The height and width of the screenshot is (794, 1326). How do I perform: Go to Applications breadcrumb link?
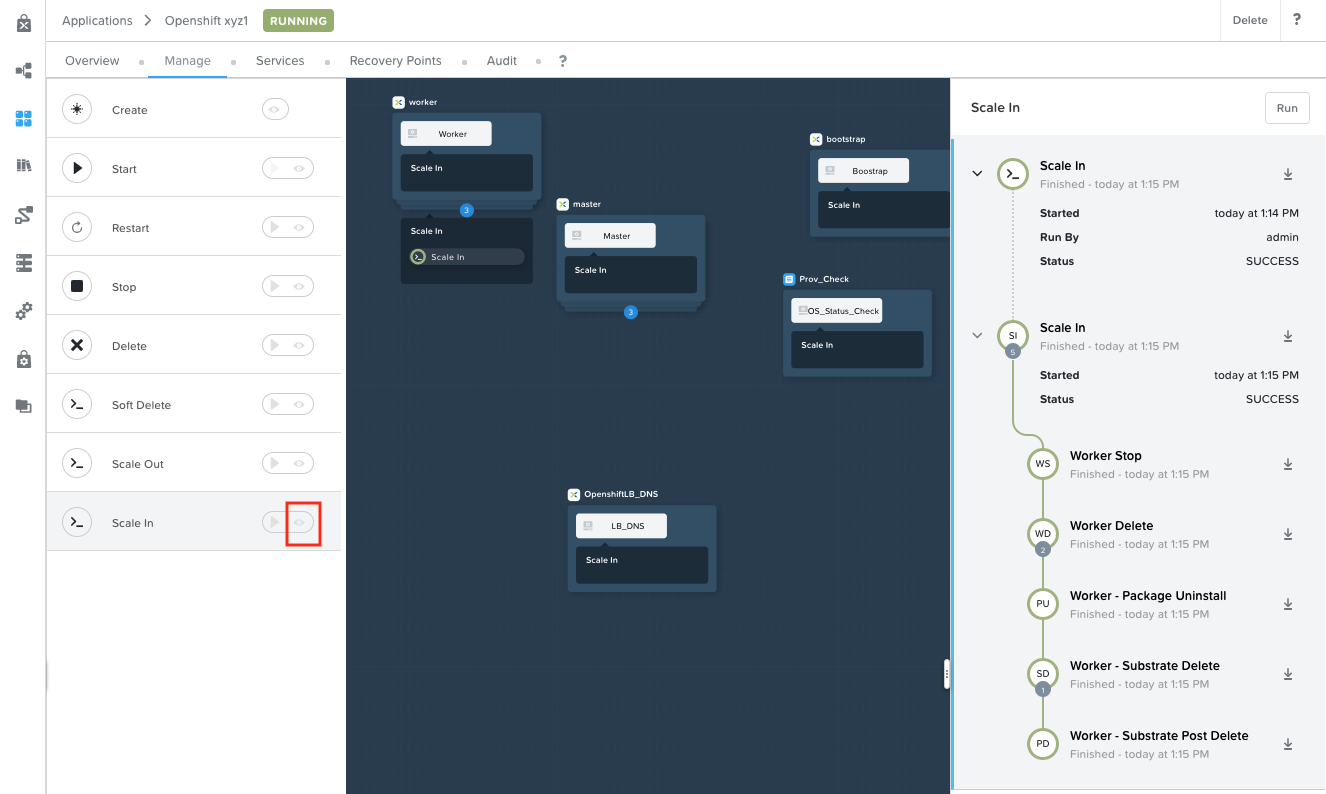(97, 20)
